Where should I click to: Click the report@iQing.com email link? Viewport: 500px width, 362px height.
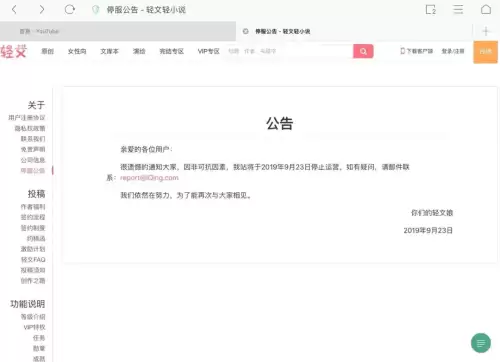[149, 178]
